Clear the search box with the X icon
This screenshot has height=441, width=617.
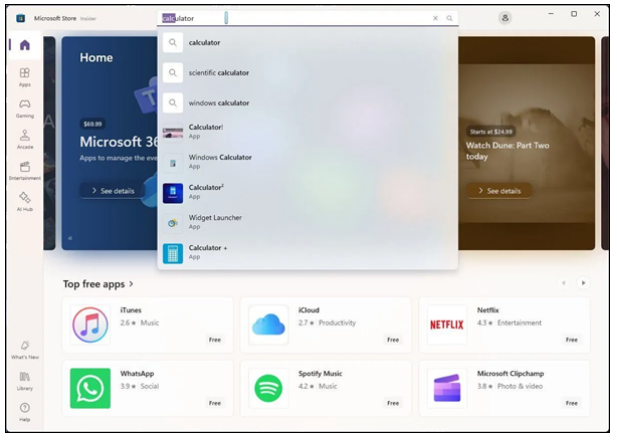coord(435,18)
